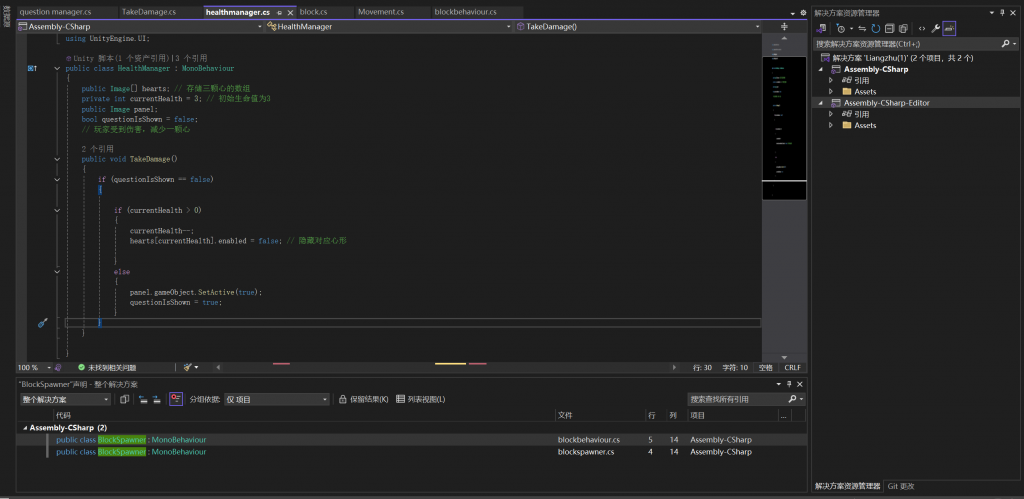Viewport: 1024px width, 499px height.
Task: Click the refresh icon in Solution Explorer
Action: pyautogui.click(x=875, y=28)
